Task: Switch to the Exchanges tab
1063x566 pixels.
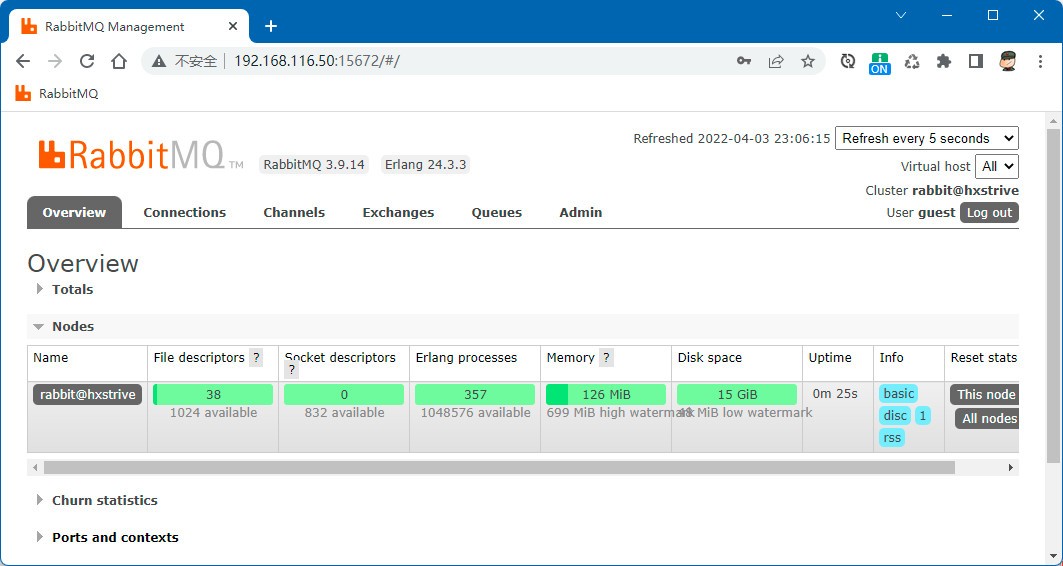Action: [398, 212]
